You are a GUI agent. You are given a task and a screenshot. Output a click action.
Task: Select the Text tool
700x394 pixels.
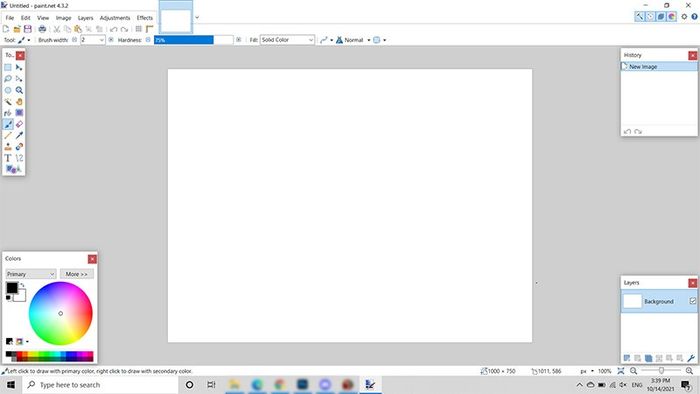coord(8,158)
